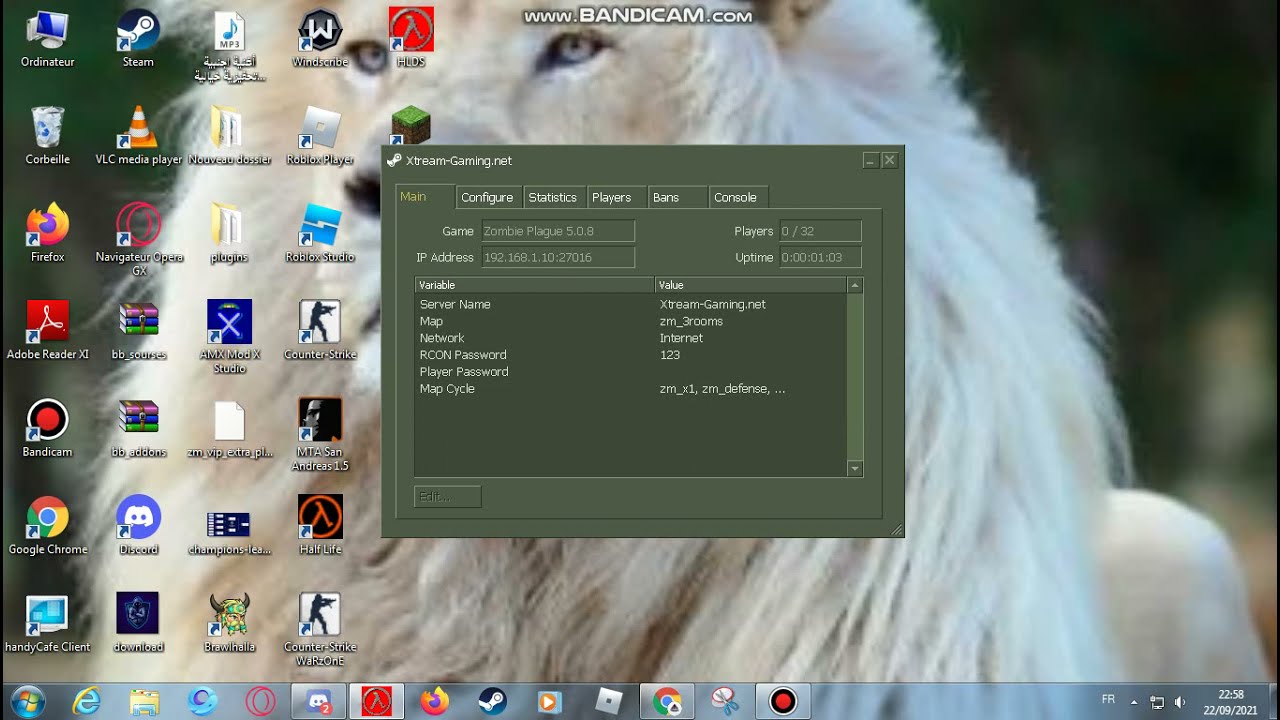The image size is (1280, 720).
Task: Click the list scrollbar up arrow
Action: [x=854, y=285]
